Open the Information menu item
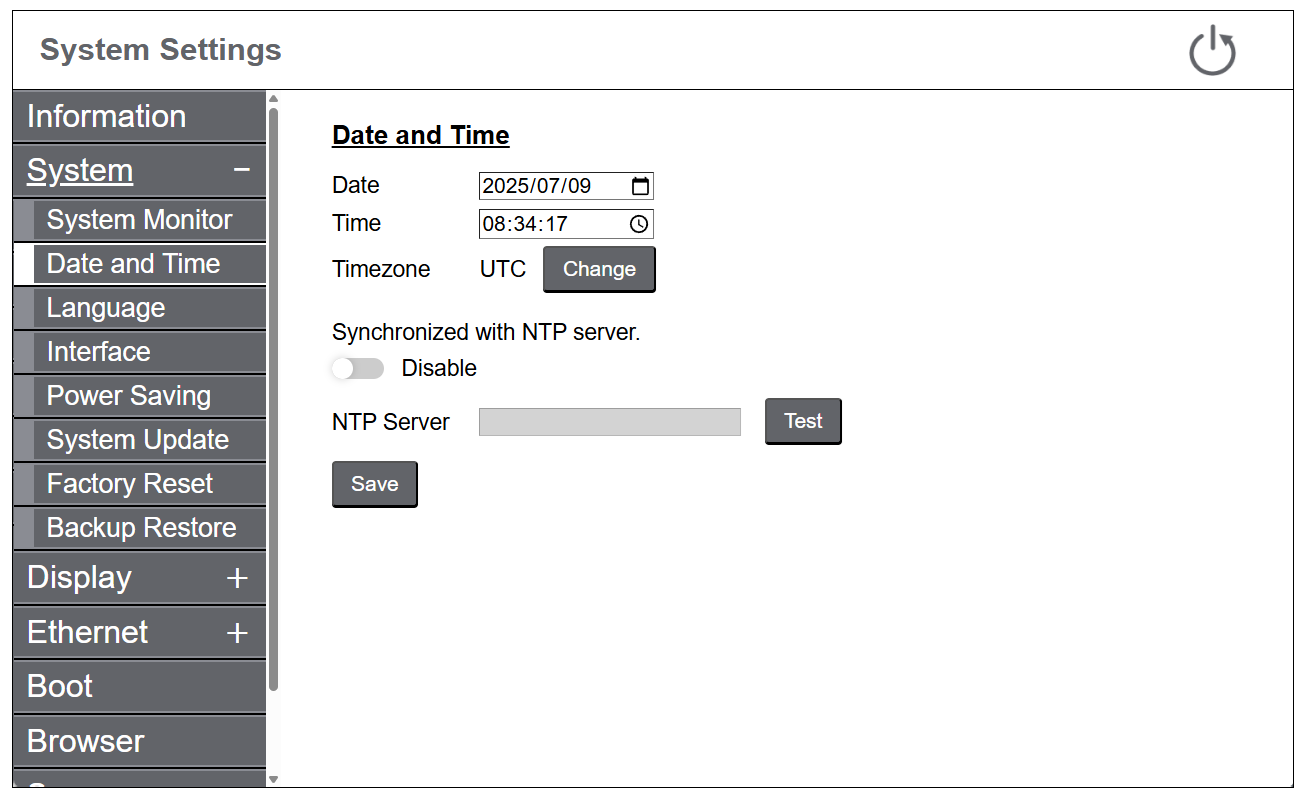The width and height of the screenshot is (1306, 797). [139, 117]
